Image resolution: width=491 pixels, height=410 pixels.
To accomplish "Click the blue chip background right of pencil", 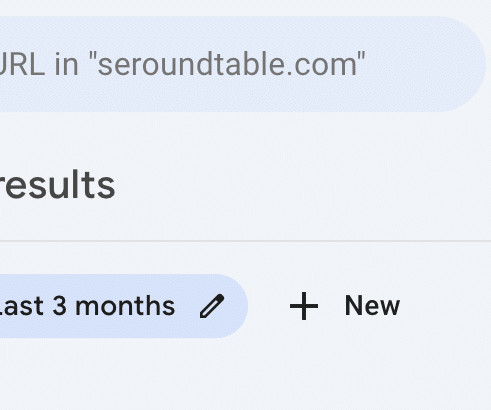I will click(x=236, y=306).
